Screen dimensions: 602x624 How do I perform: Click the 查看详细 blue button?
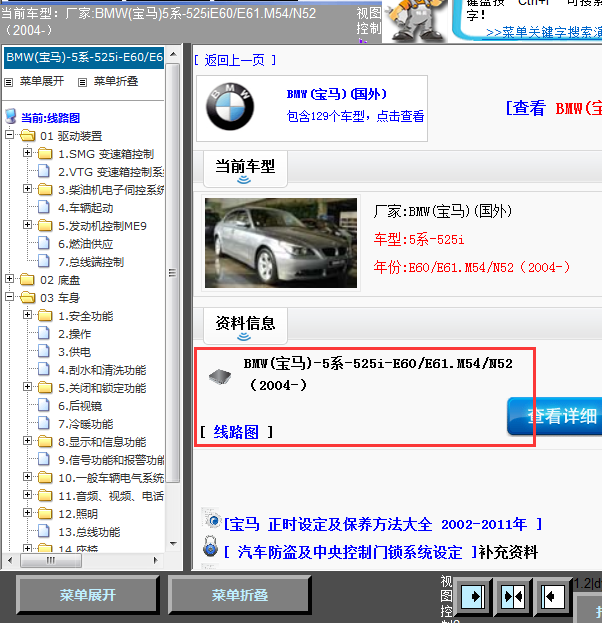click(x=555, y=416)
